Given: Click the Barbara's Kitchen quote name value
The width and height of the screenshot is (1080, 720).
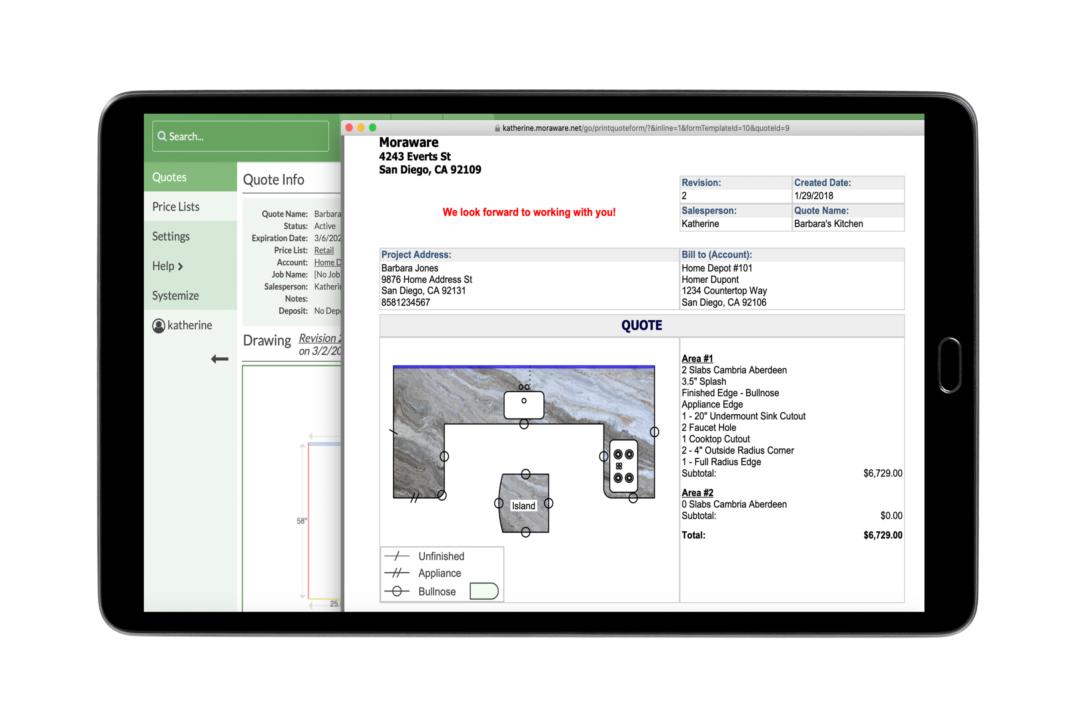Looking at the screenshot, I should (x=828, y=224).
